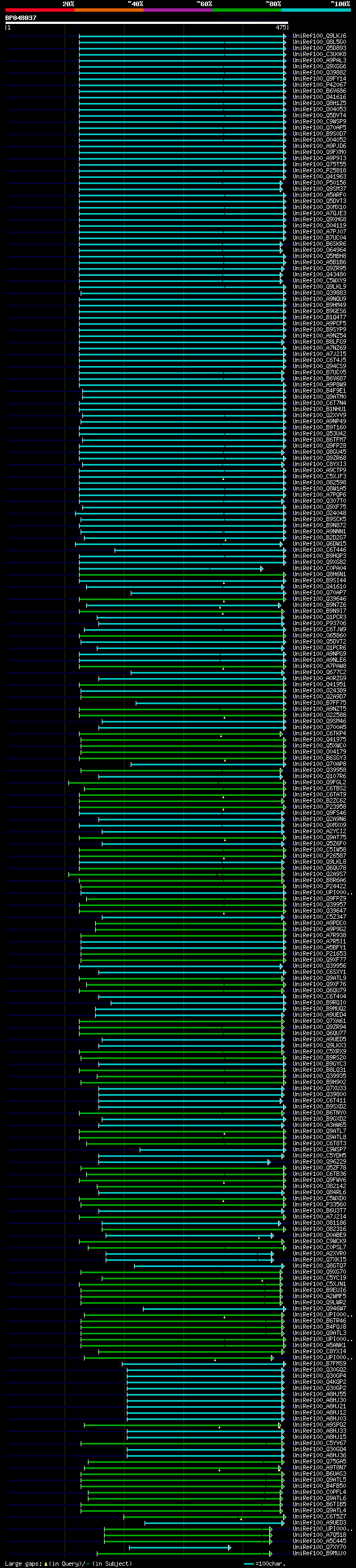Viewport: 356px width, 1568px height.
Task: Click the UniRef100_A8HJ55 label
Action: click(x=319, y=1394)
